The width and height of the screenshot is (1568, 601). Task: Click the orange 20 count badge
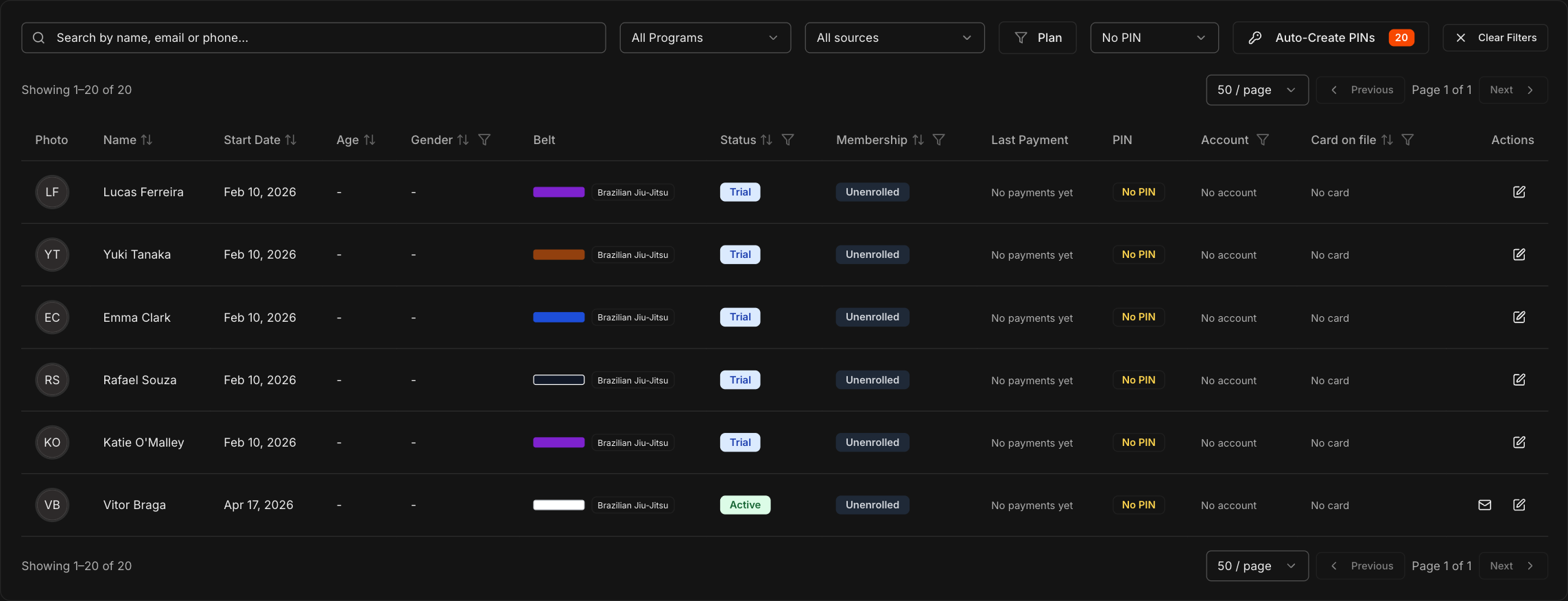pyautogui.click(x=1401, y=38)
